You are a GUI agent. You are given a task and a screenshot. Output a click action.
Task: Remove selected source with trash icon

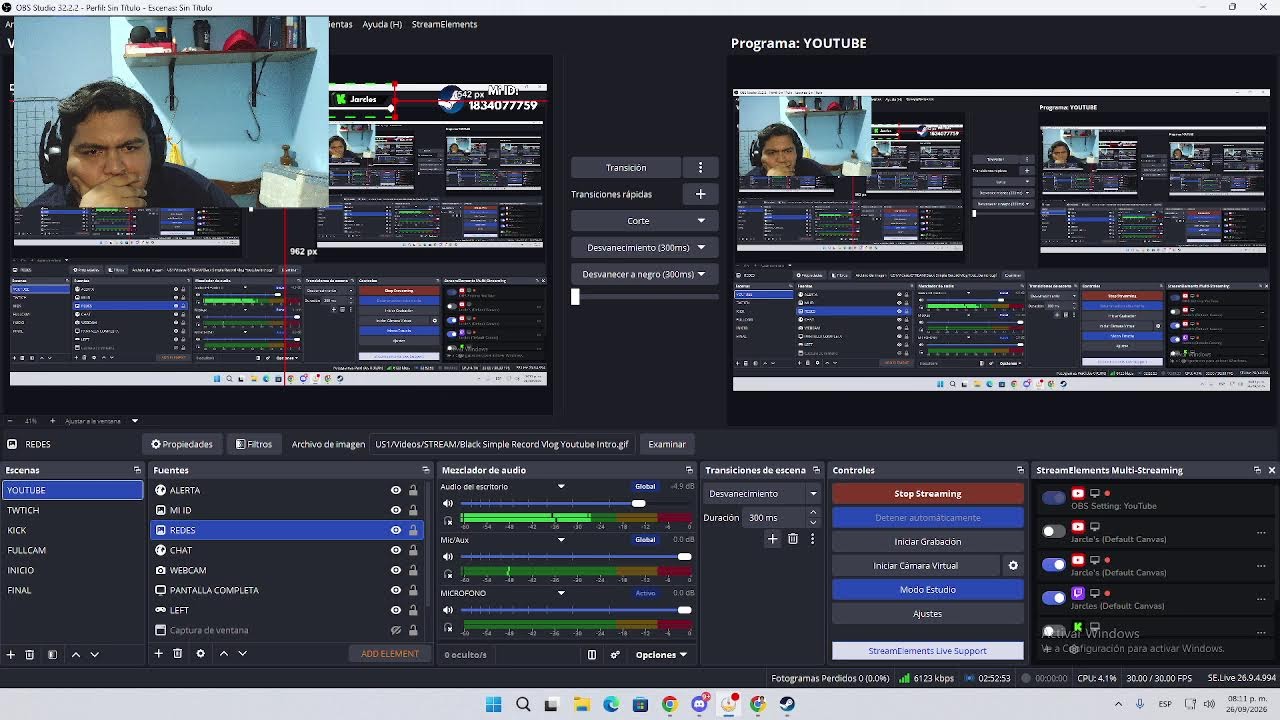pyautogui.click(x=177, y=653)
